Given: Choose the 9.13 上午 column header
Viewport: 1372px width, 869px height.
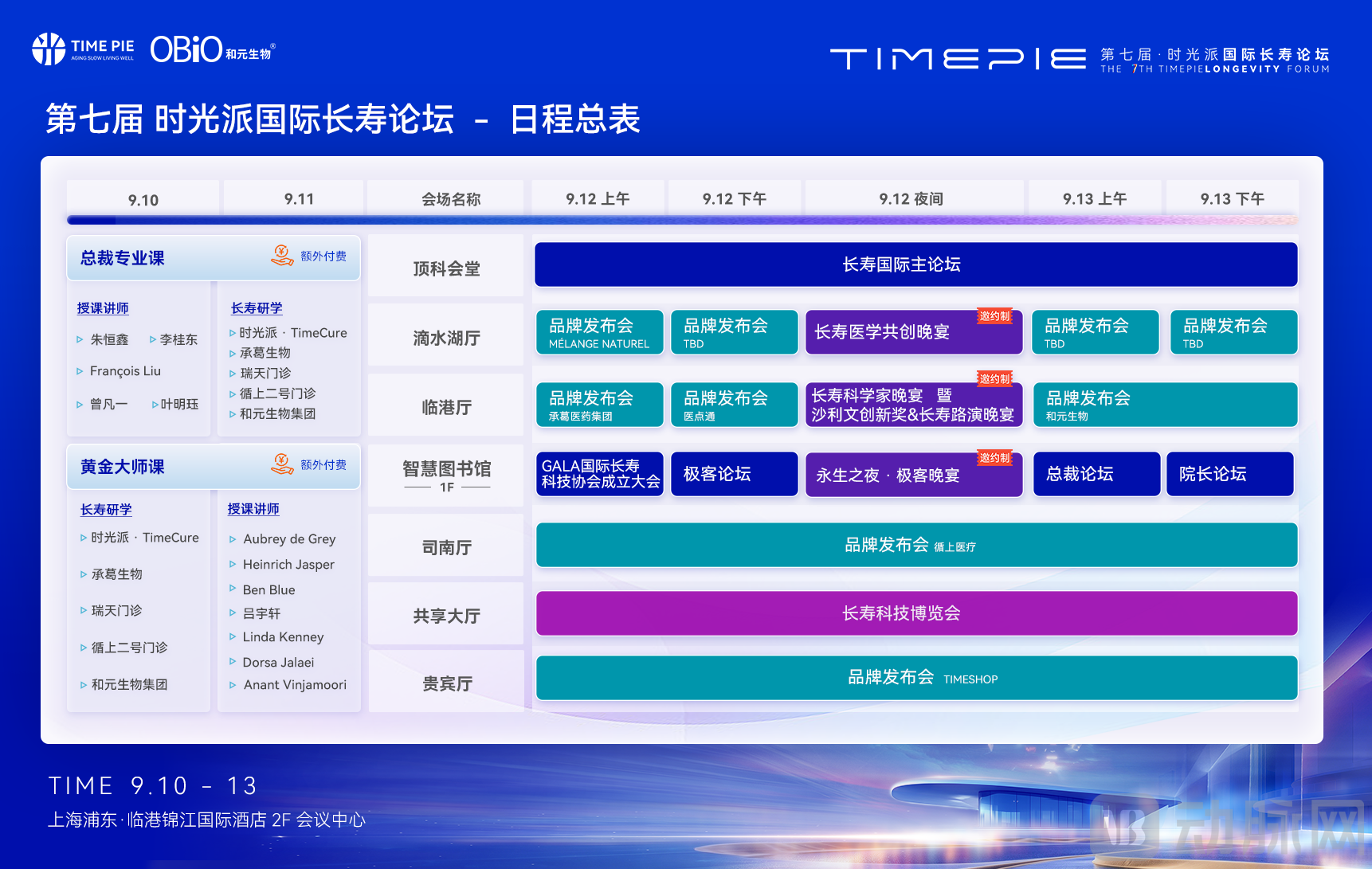Looking at the screenshot, I should coord(1095,198).
